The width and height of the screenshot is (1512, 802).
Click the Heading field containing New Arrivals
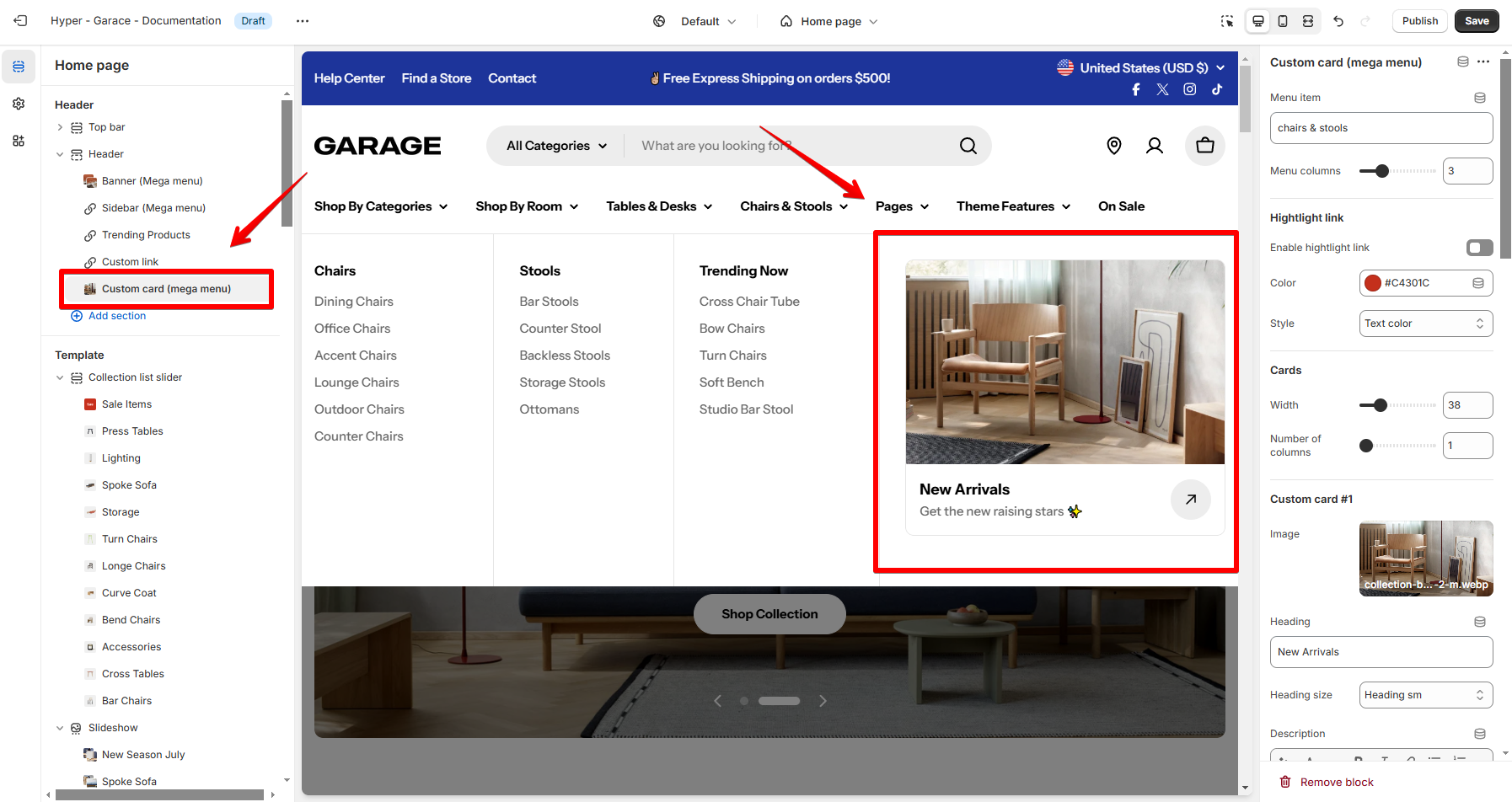pyautogui.click(x=1381, y=652)
